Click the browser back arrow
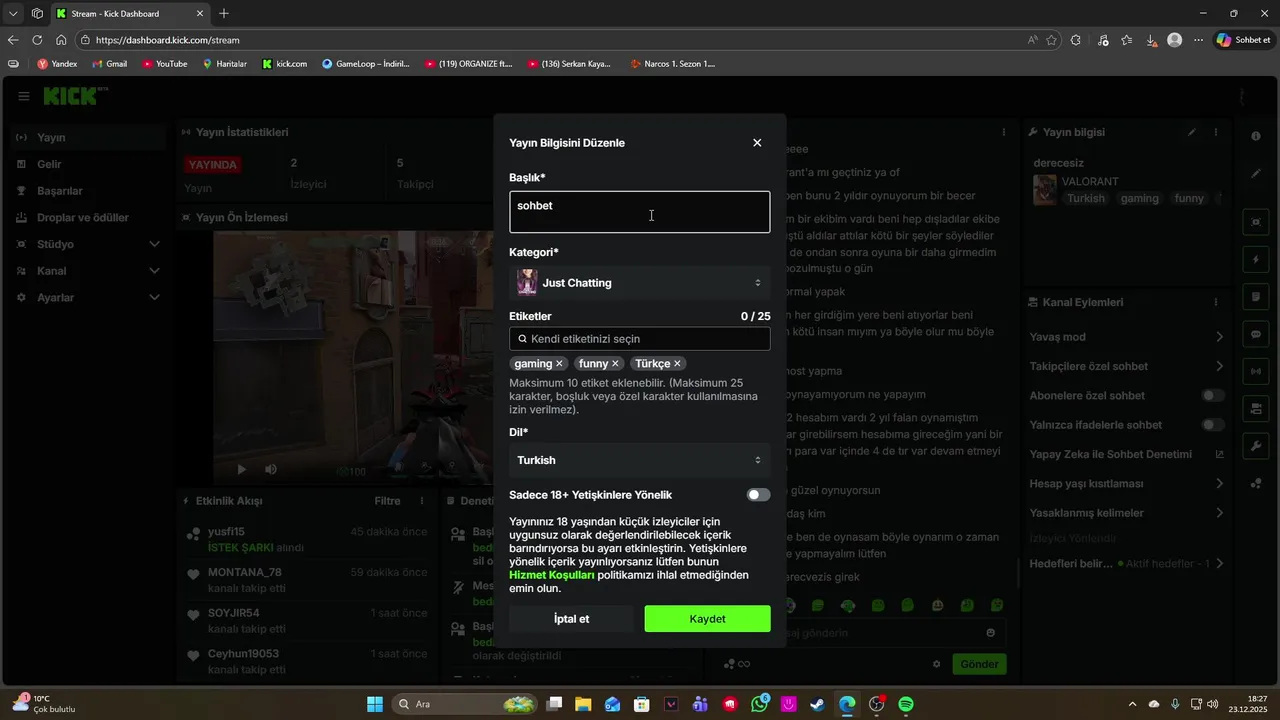 pyautogui.click(x=13, y=40)
